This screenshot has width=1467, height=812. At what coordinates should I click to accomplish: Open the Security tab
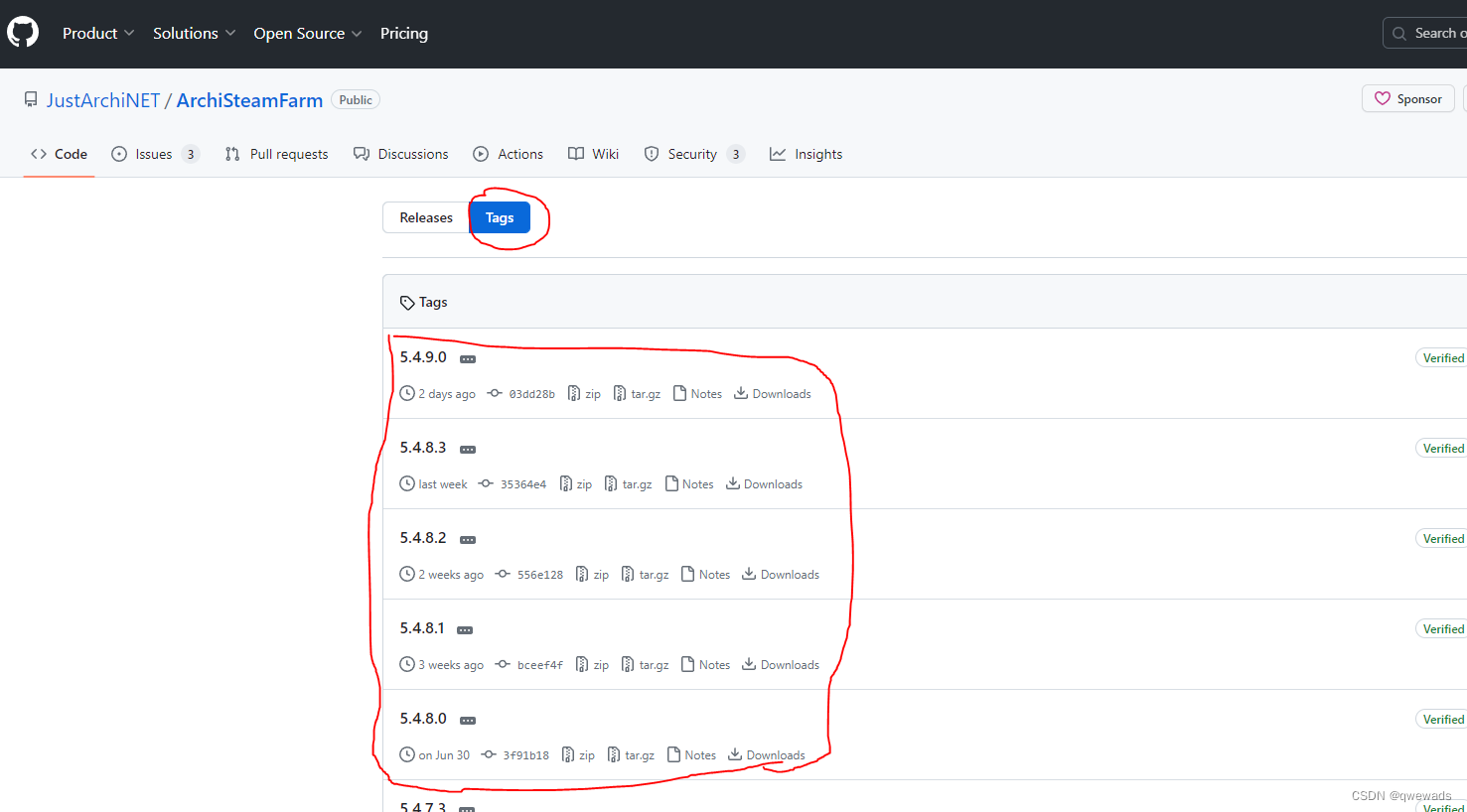[693, 154]
